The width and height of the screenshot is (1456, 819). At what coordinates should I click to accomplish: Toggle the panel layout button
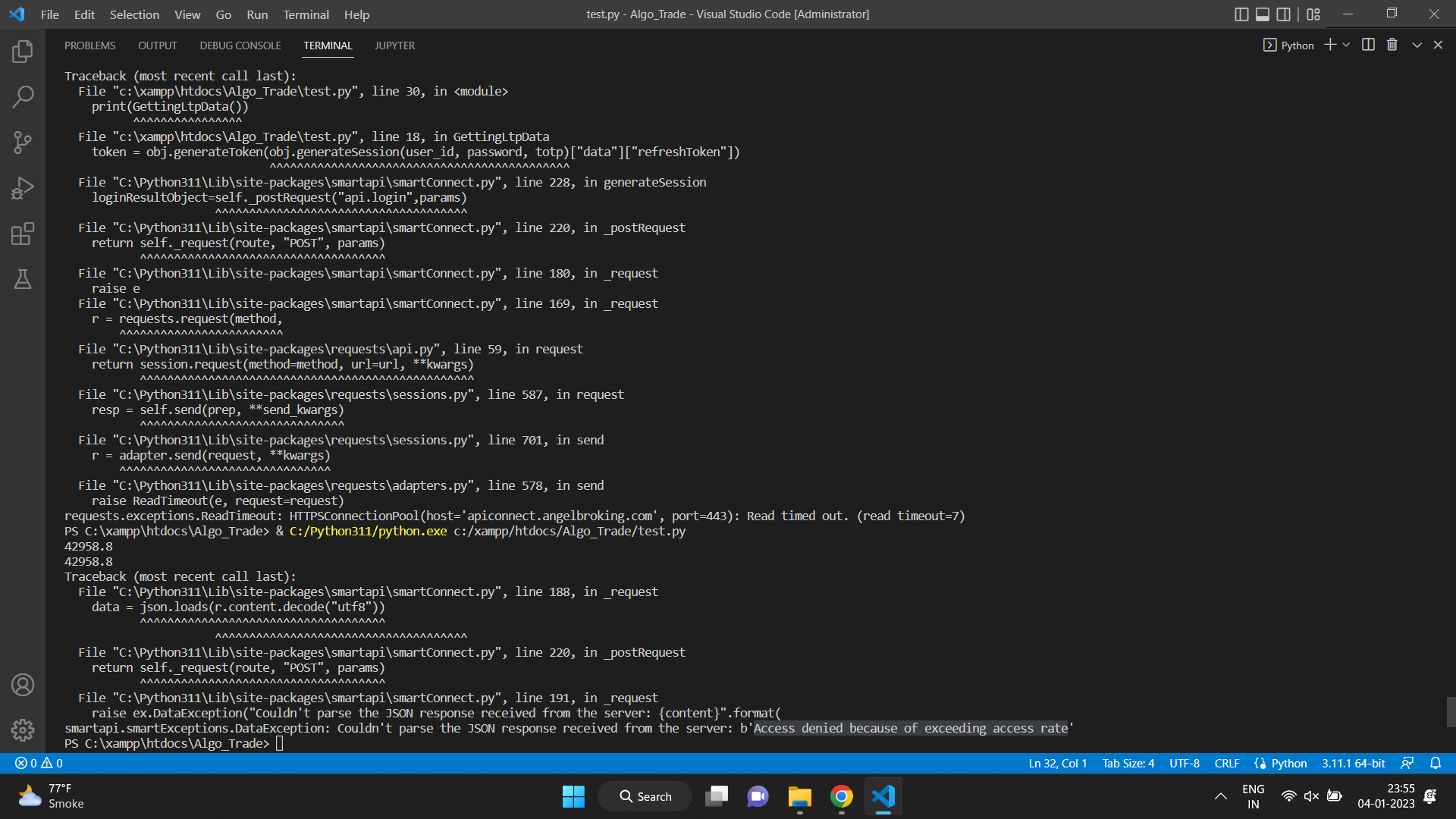click(1263, 14)
